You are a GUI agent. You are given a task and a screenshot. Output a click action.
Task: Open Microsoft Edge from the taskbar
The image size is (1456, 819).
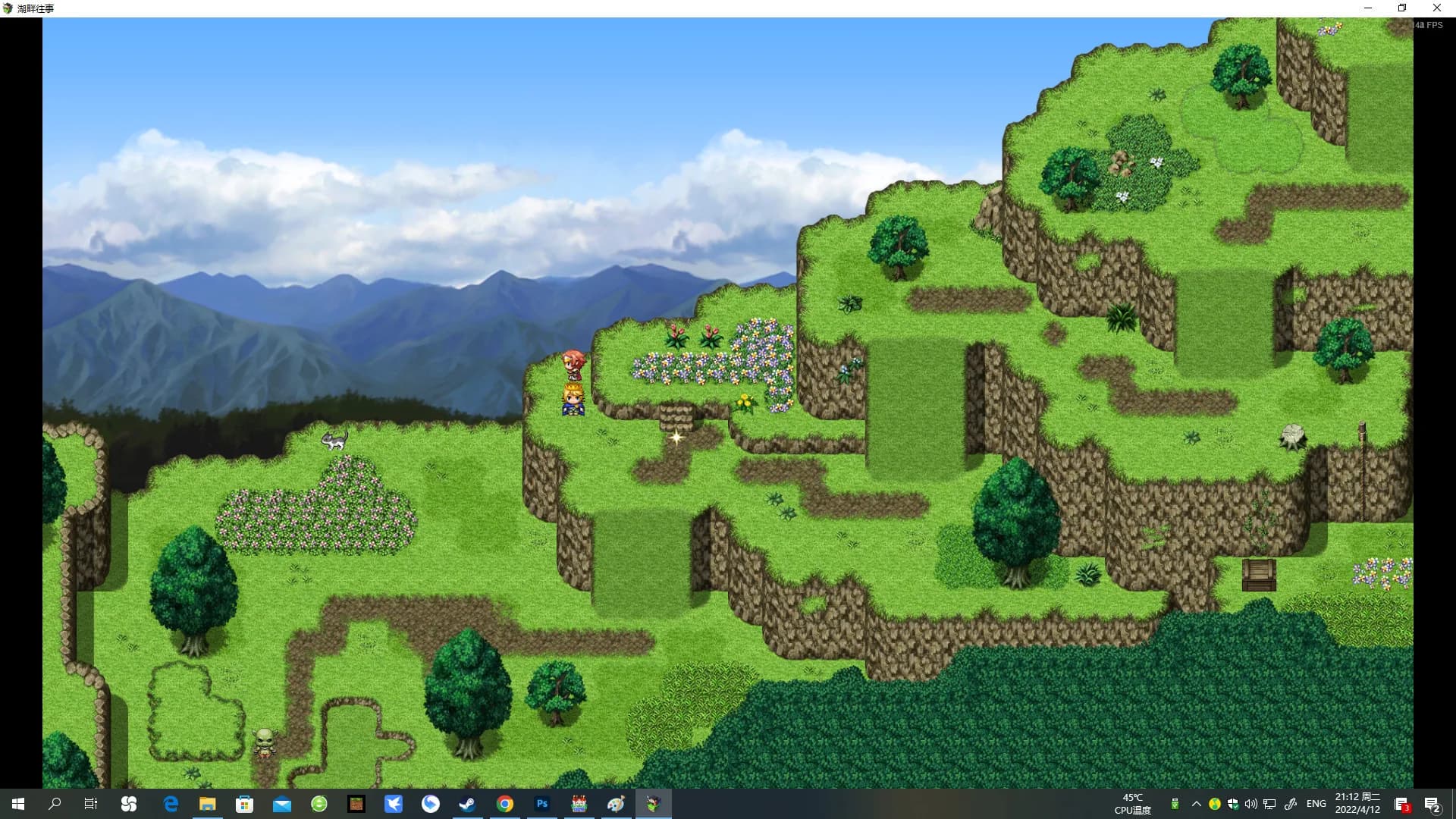coord(171,804)
